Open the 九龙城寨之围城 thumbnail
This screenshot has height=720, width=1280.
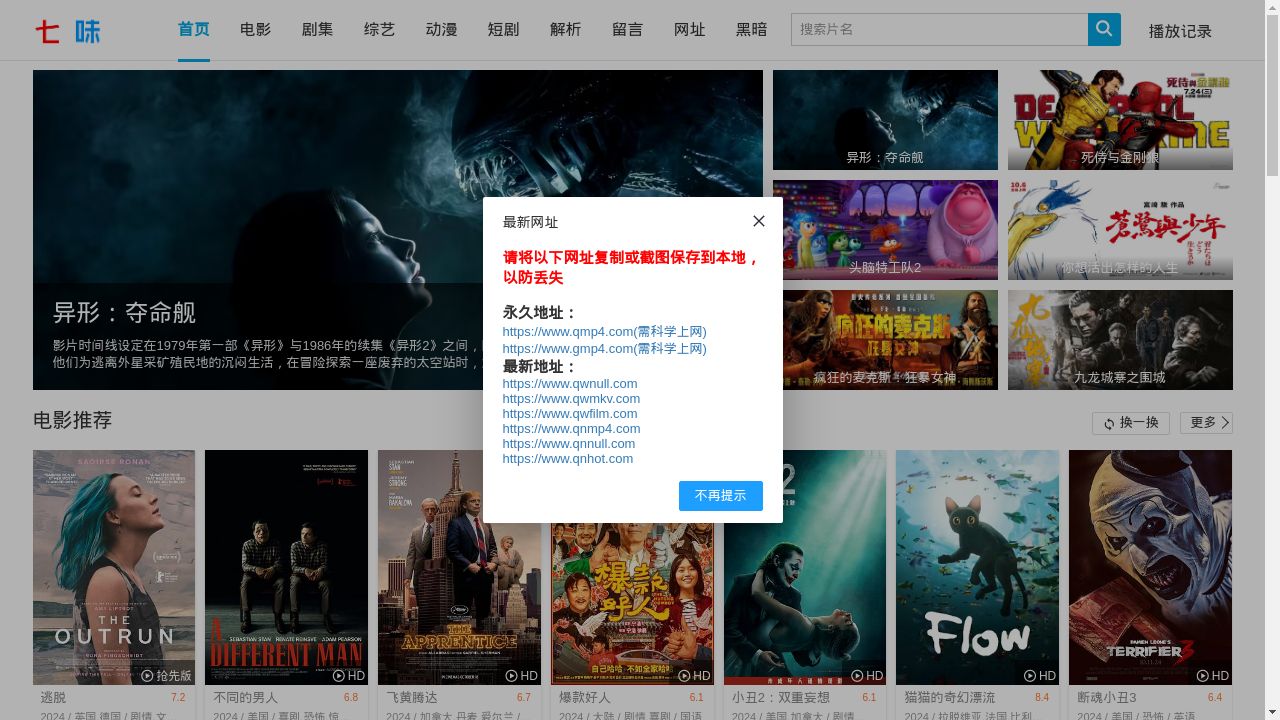click(x=1120, y=340)
